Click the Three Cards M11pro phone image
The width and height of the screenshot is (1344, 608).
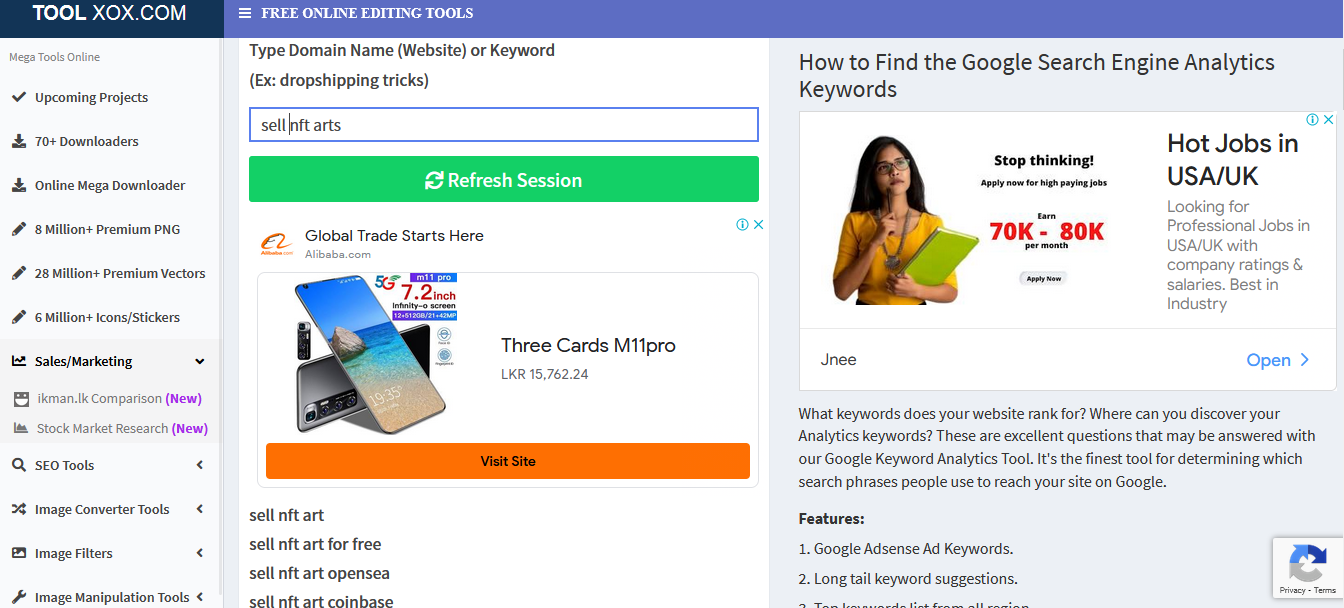[x=374, y=354]
